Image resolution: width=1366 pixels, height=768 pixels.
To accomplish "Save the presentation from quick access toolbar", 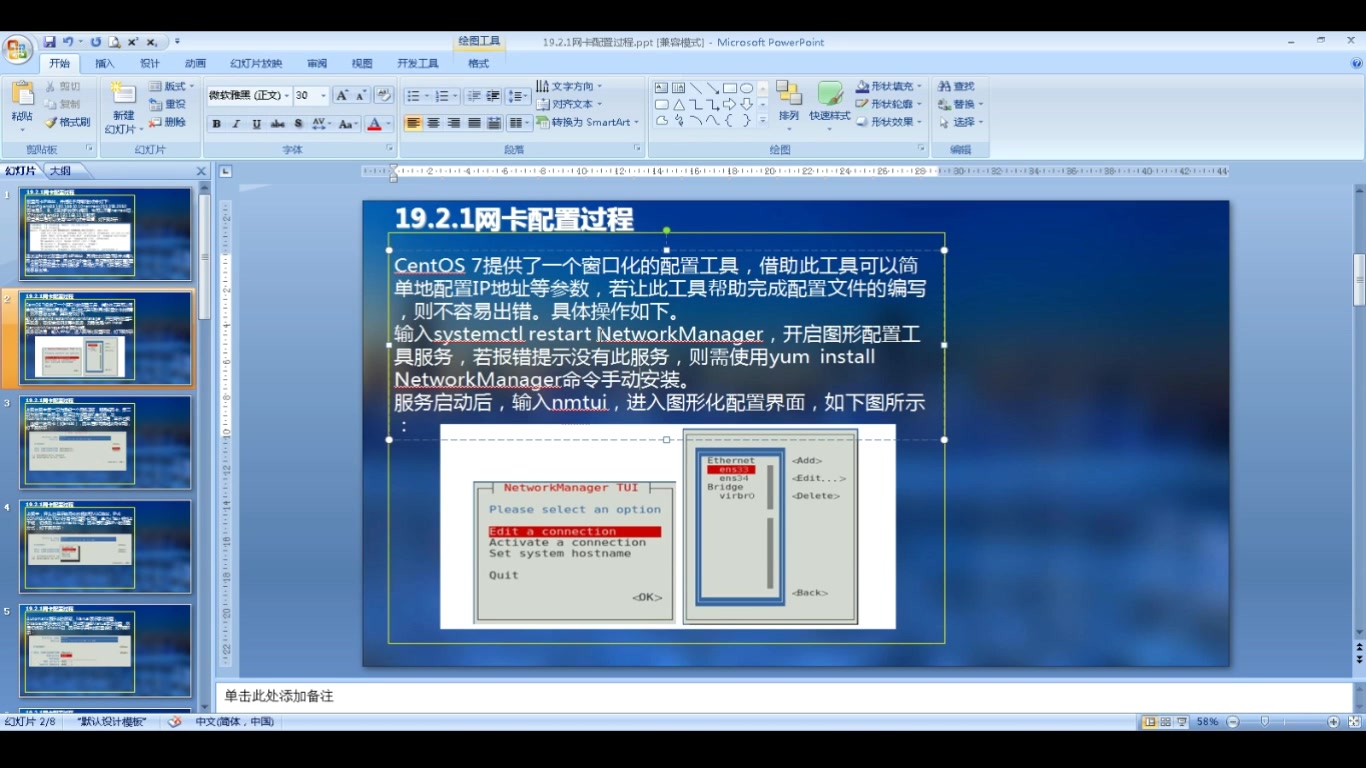I will (x=49, y=42).
